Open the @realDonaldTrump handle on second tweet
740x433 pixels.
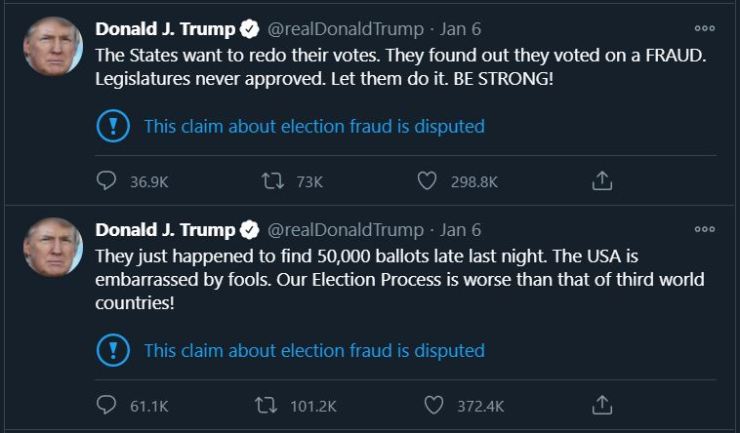coord(346,229)
